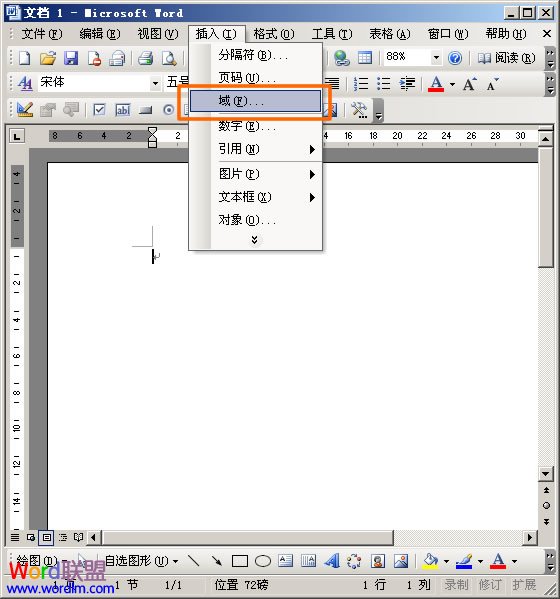The image size is (560, 599).
Task: Expand 文本框(X) submenu
Action: (x=256, y=197)
